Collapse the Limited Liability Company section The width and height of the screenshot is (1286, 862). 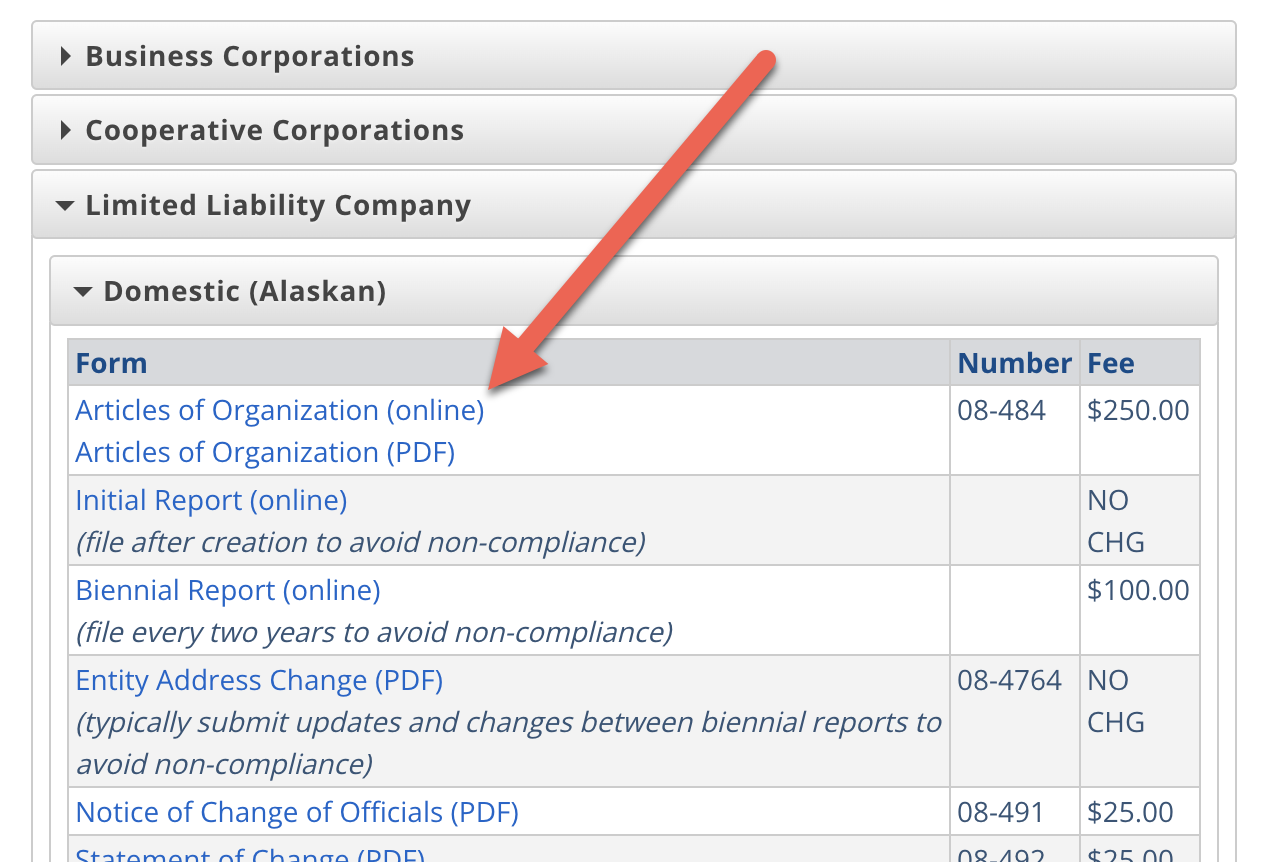tap(278, 205)
